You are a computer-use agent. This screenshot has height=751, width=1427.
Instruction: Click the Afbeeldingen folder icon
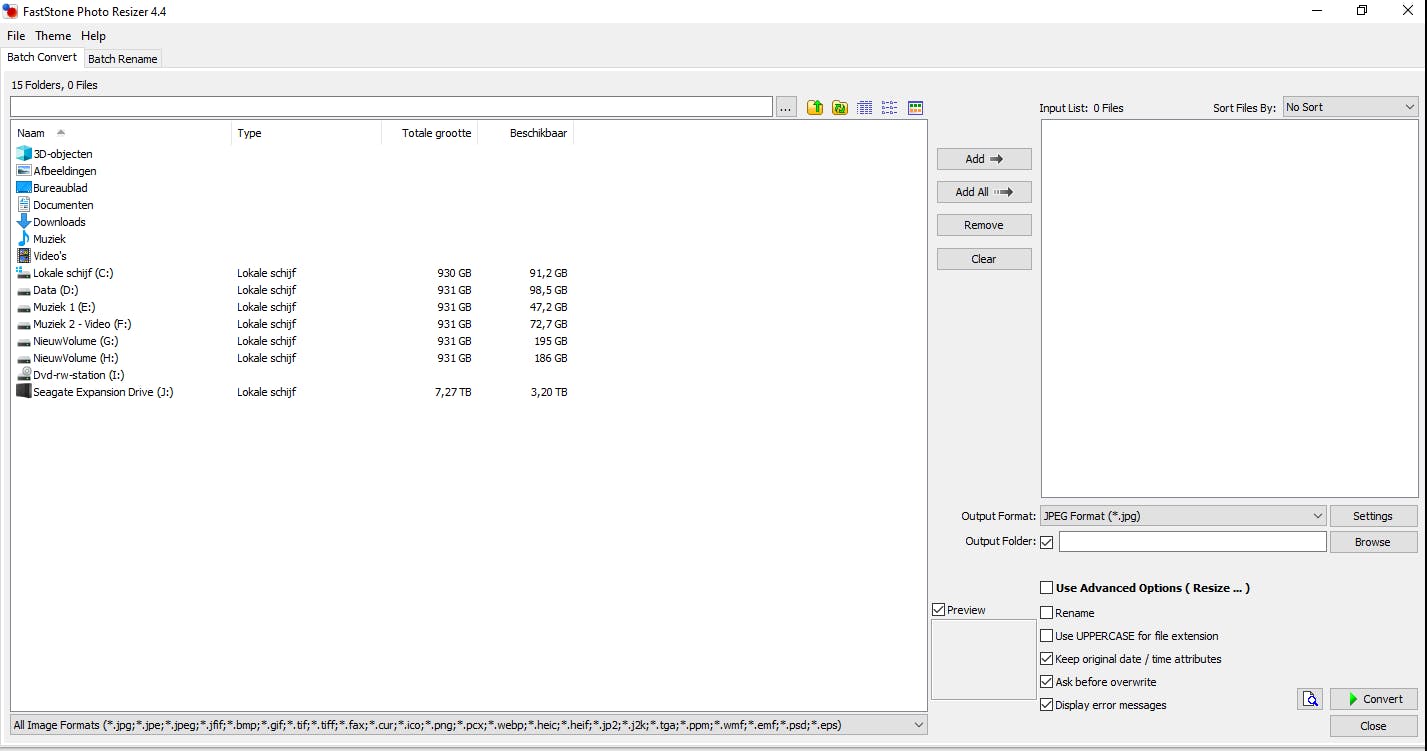[24, 171]
